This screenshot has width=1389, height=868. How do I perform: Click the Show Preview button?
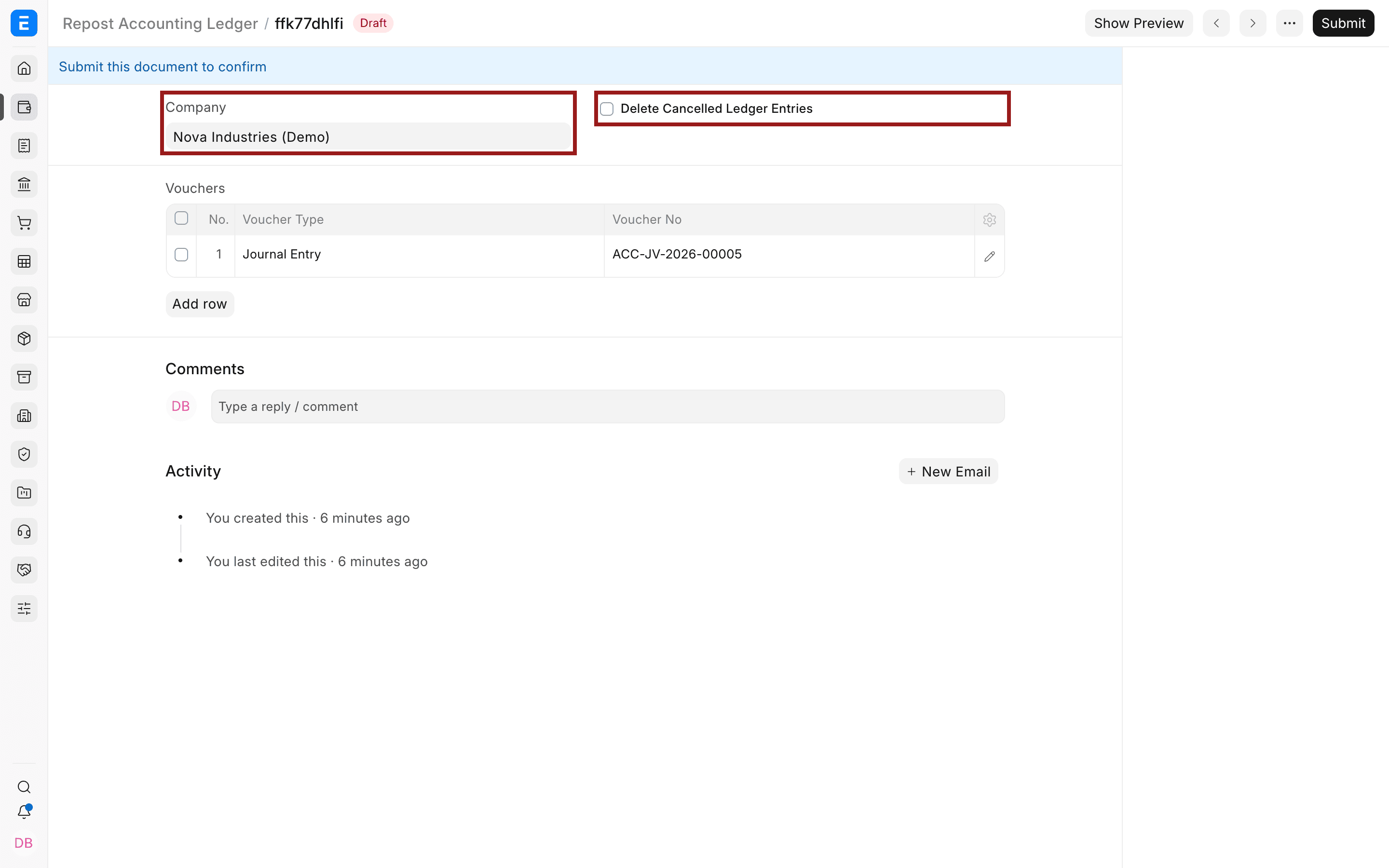tap(1138, 23)
